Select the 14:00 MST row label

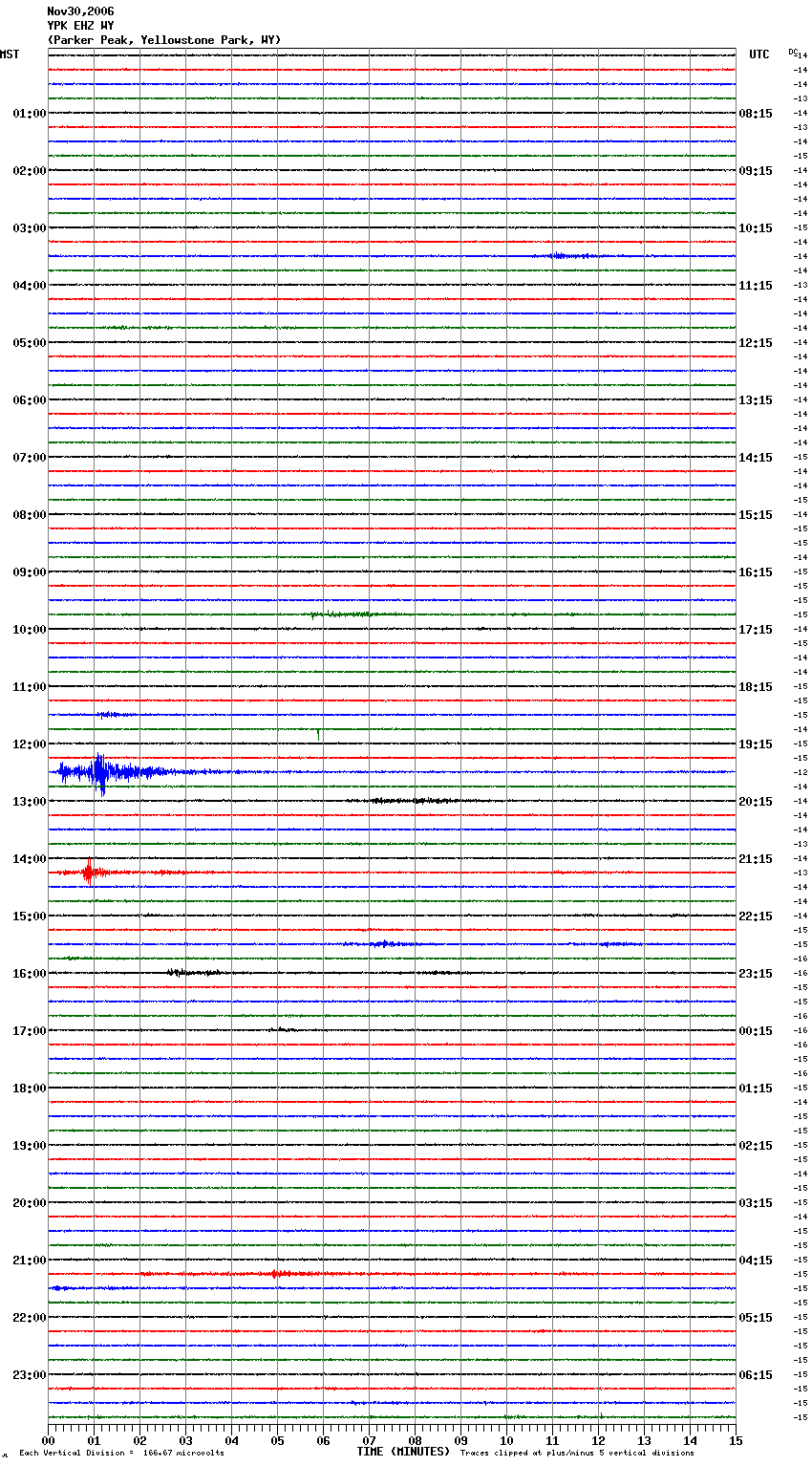coord(30,859)
